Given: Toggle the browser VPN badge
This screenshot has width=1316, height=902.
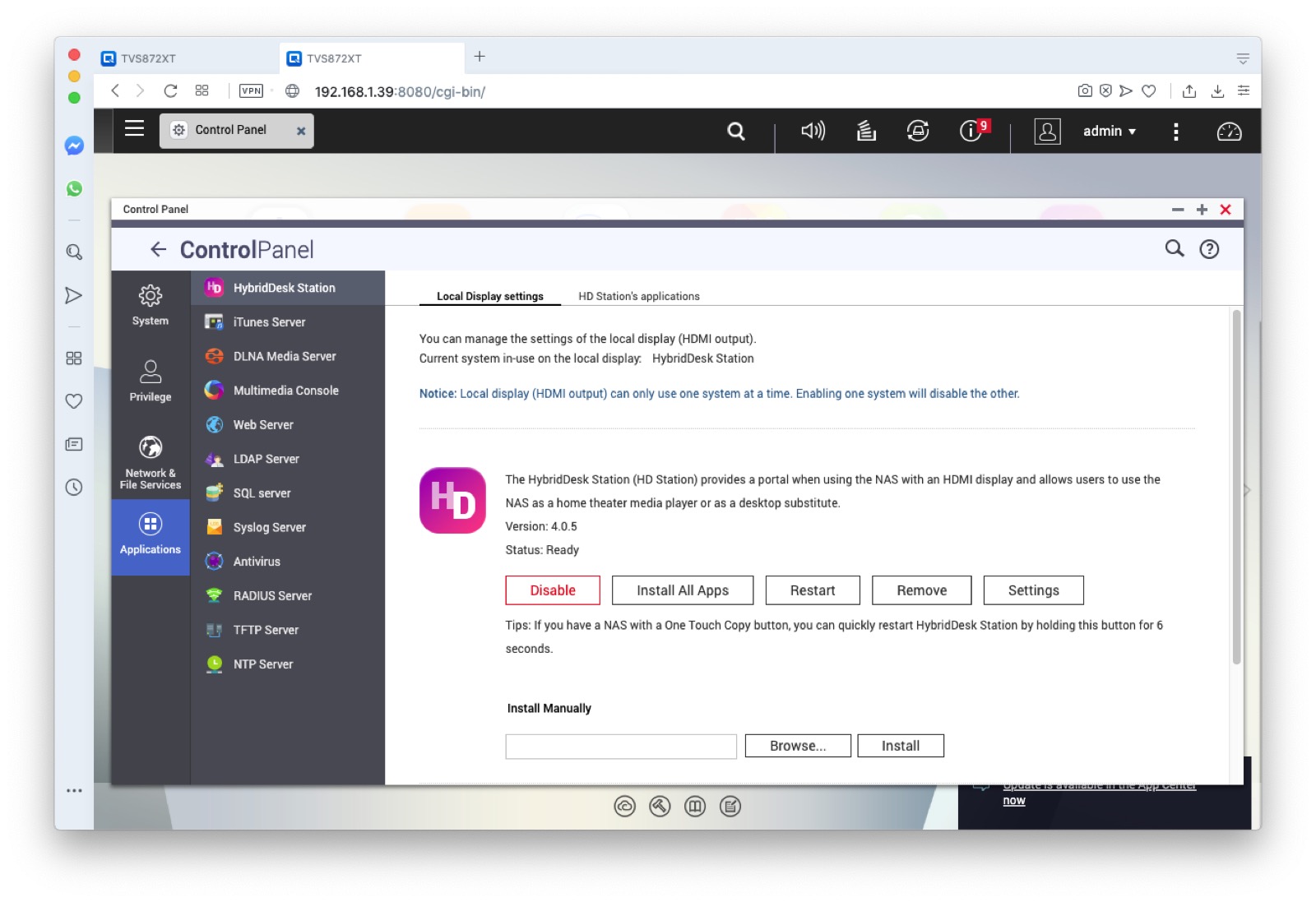Looking at the screenshot, I should (x=251, y=90).
